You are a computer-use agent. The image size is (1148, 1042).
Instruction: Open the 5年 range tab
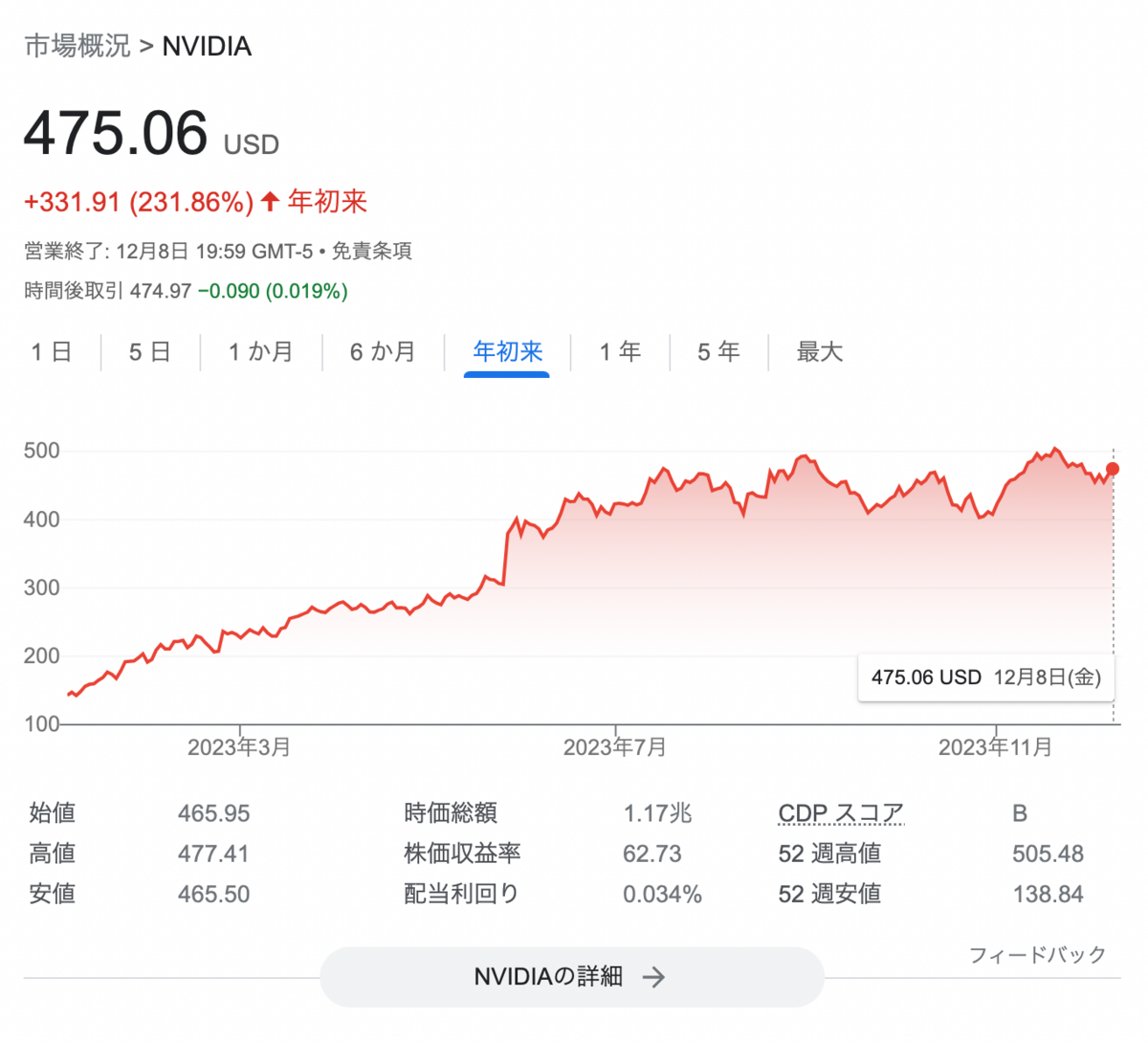click(x=718, y=352)
